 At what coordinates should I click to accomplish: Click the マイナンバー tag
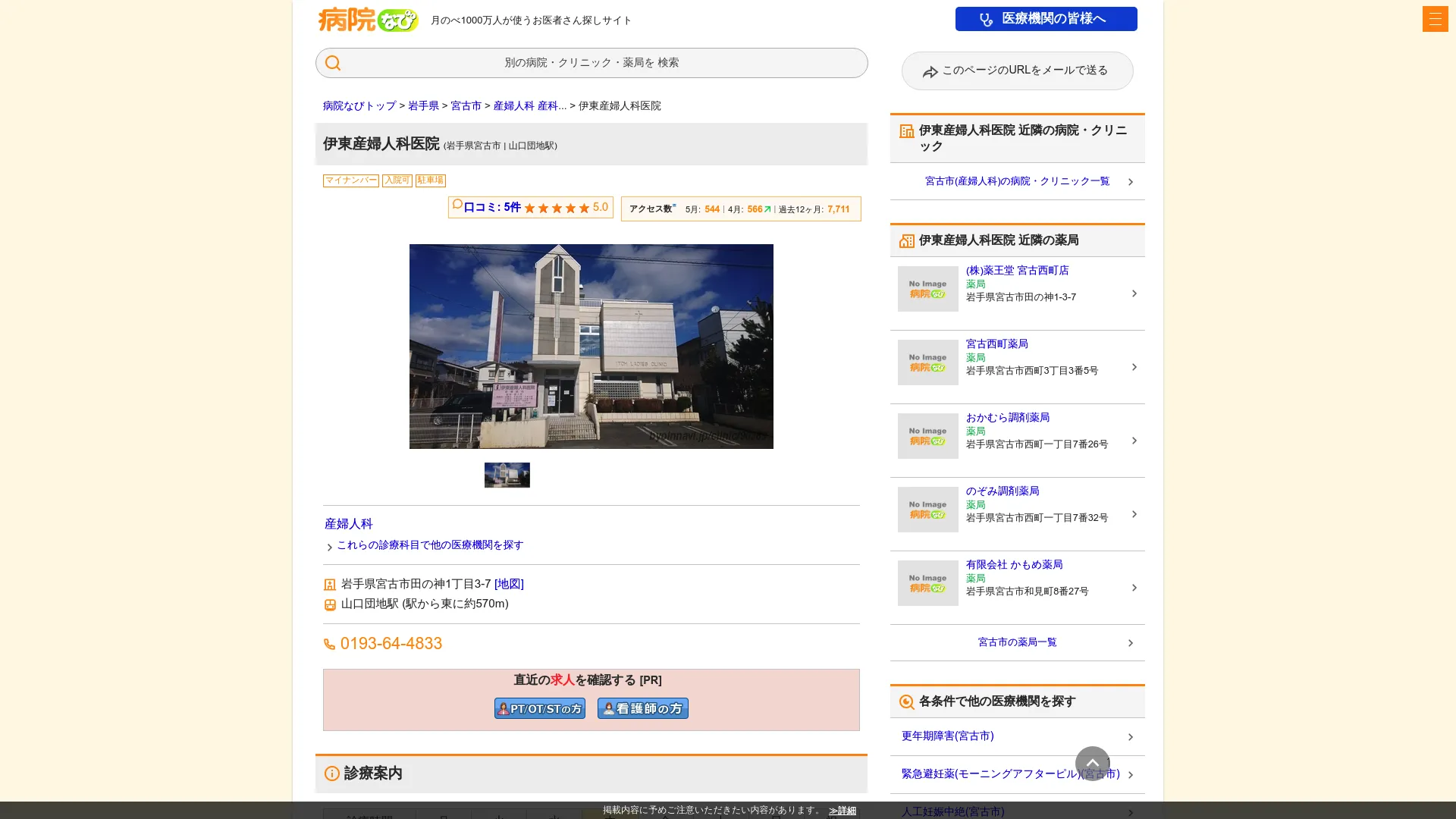(x=350, y=180)
